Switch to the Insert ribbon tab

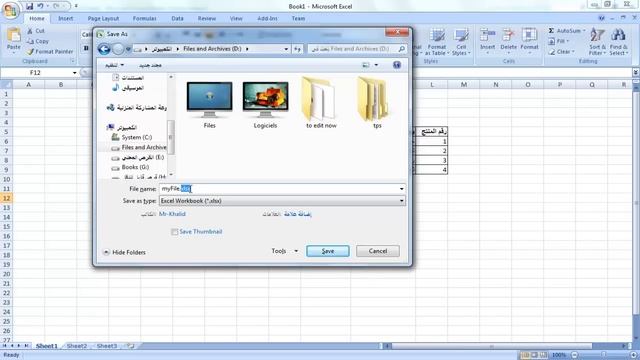click(65, 18)
